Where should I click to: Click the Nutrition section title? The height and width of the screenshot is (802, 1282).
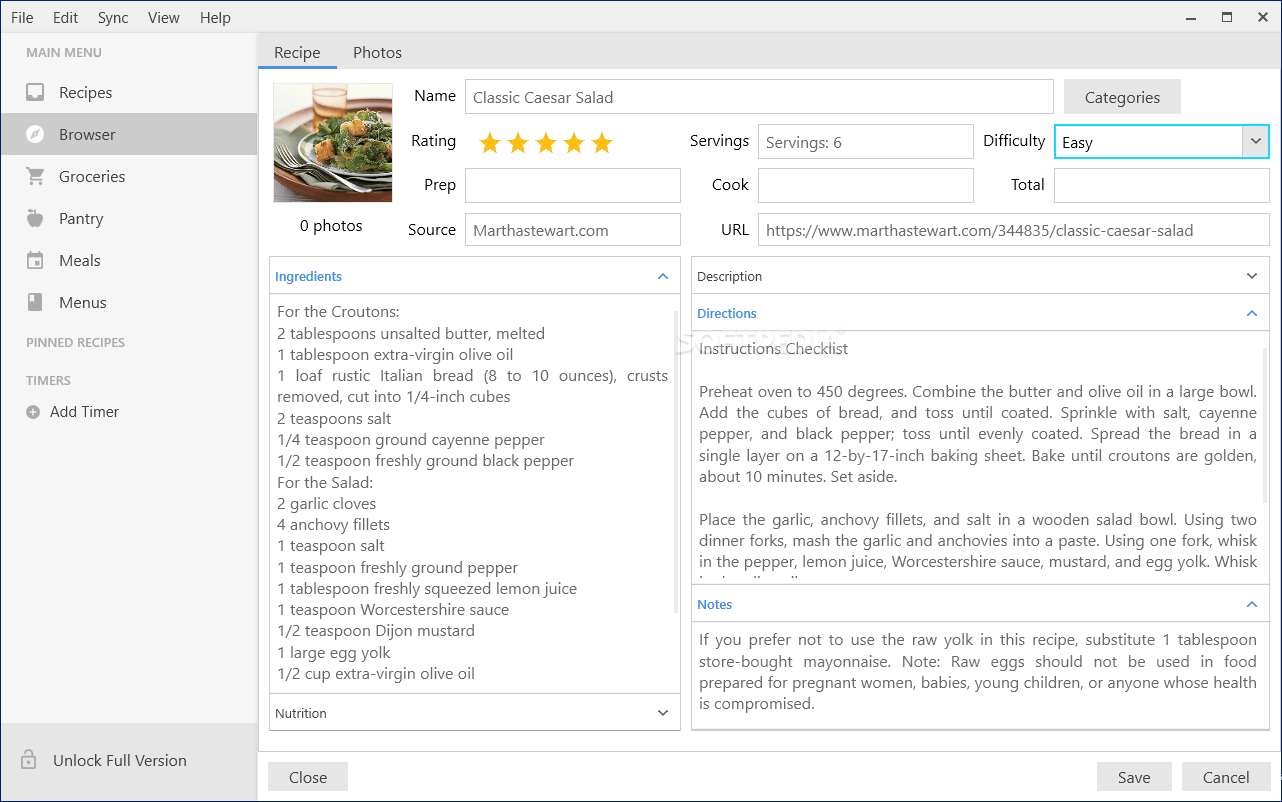click(x=301, y=713)
